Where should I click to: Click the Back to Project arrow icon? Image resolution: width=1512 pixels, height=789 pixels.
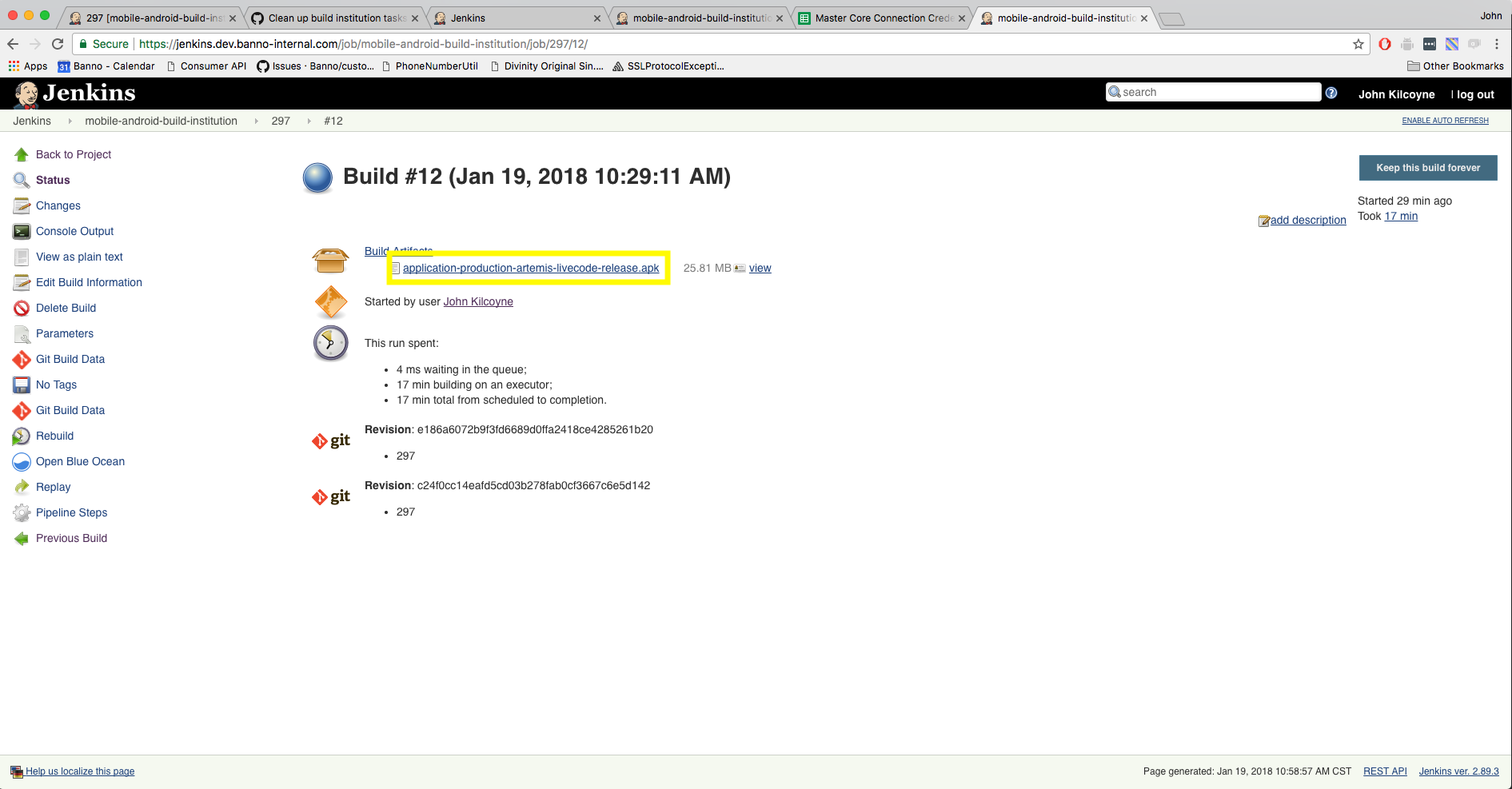click(x=22, y=154)
